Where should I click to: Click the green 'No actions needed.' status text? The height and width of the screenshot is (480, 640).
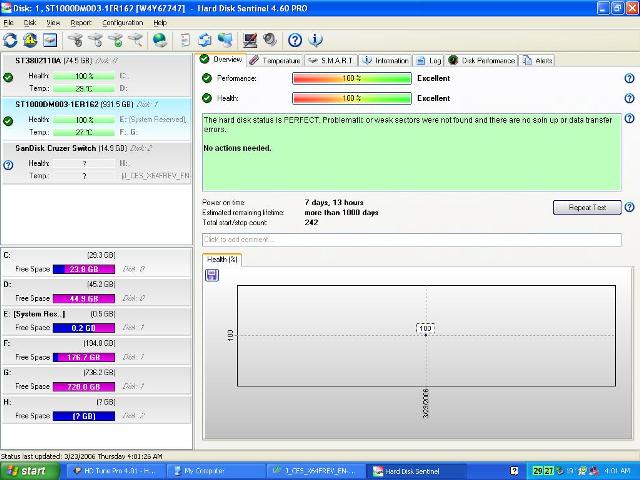(237, 148)
